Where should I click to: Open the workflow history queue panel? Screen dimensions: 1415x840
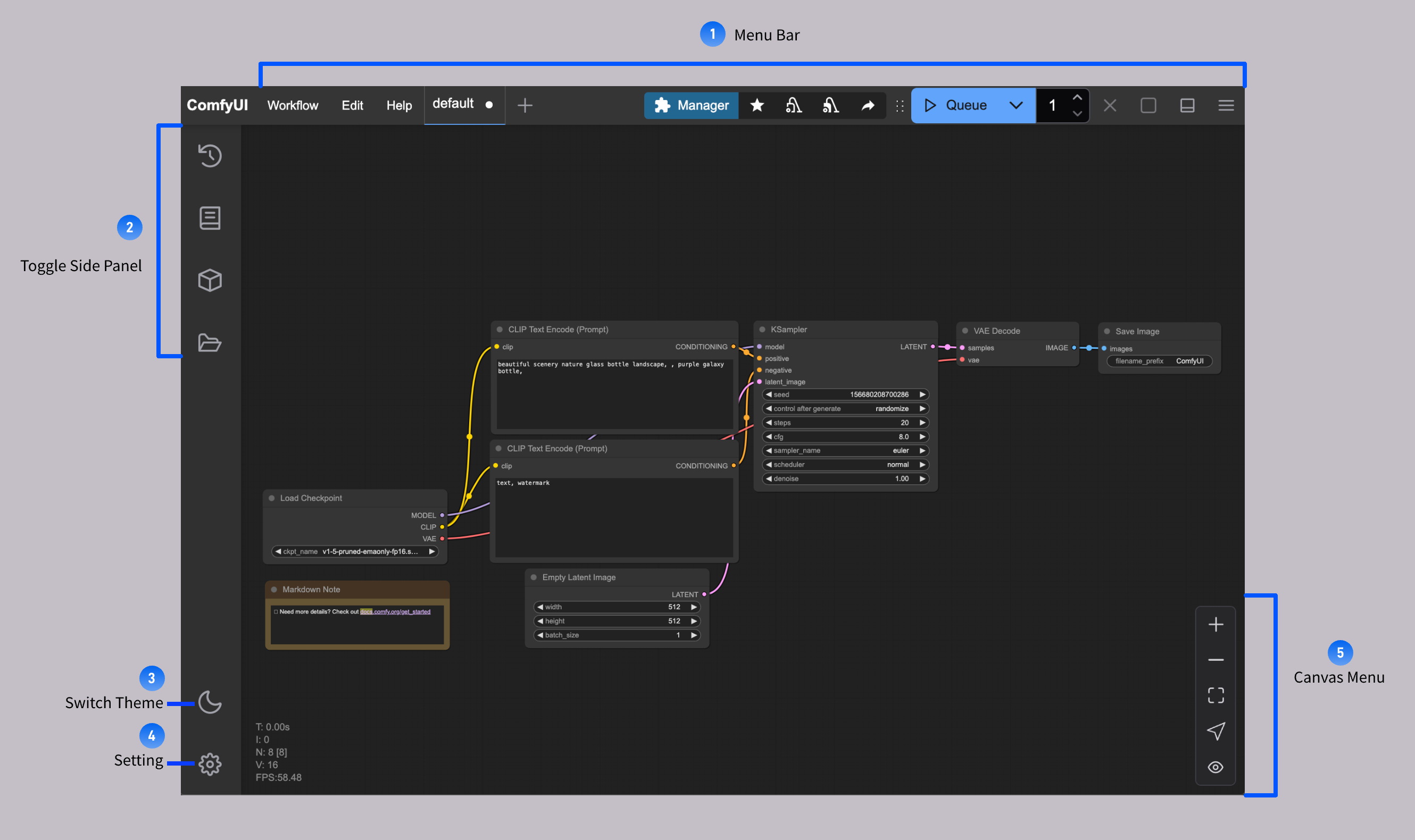pyautogui.click(x=210, y=156)
